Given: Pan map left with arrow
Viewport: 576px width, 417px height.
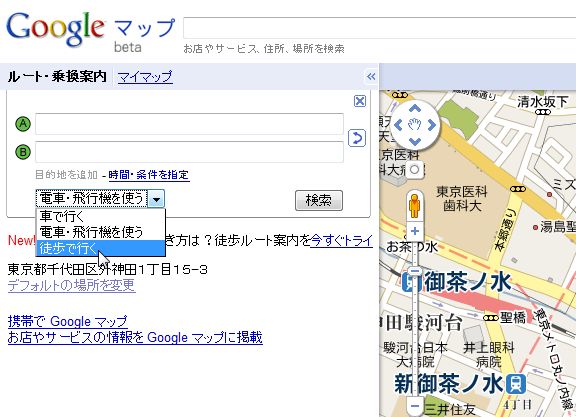Looking at the screenshot, I should click(x=398, y=125).
